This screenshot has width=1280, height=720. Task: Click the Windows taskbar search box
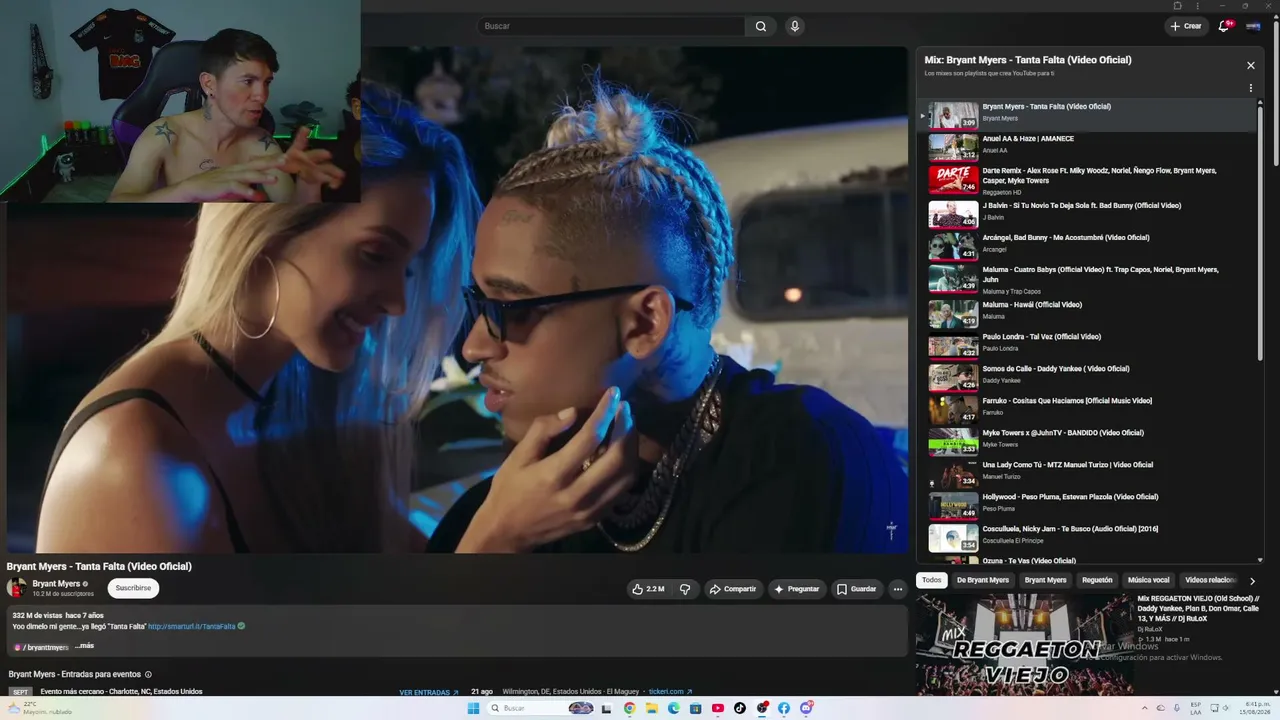click(x=540, y=708)
